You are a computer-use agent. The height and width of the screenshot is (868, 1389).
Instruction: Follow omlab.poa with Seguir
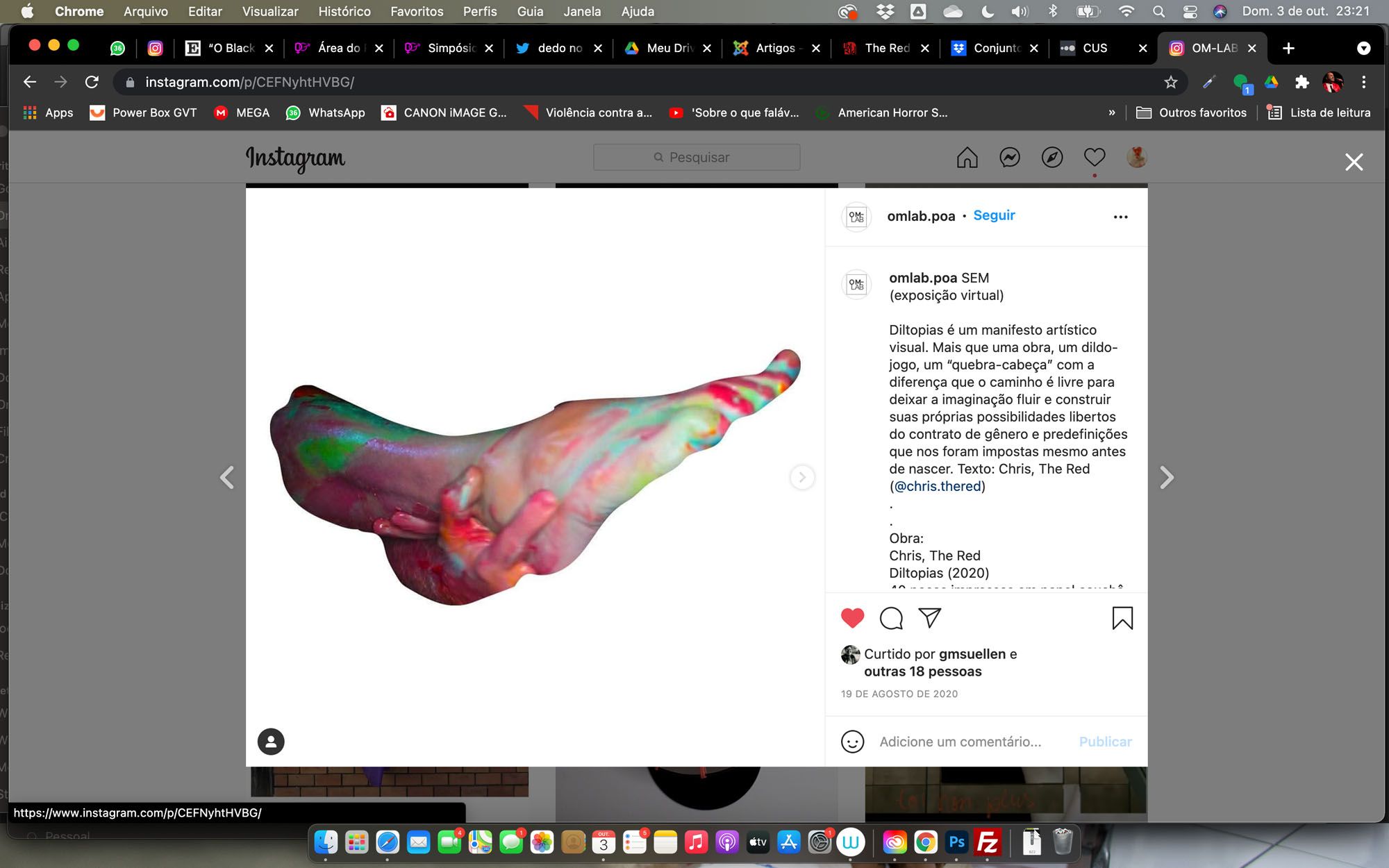994,215
